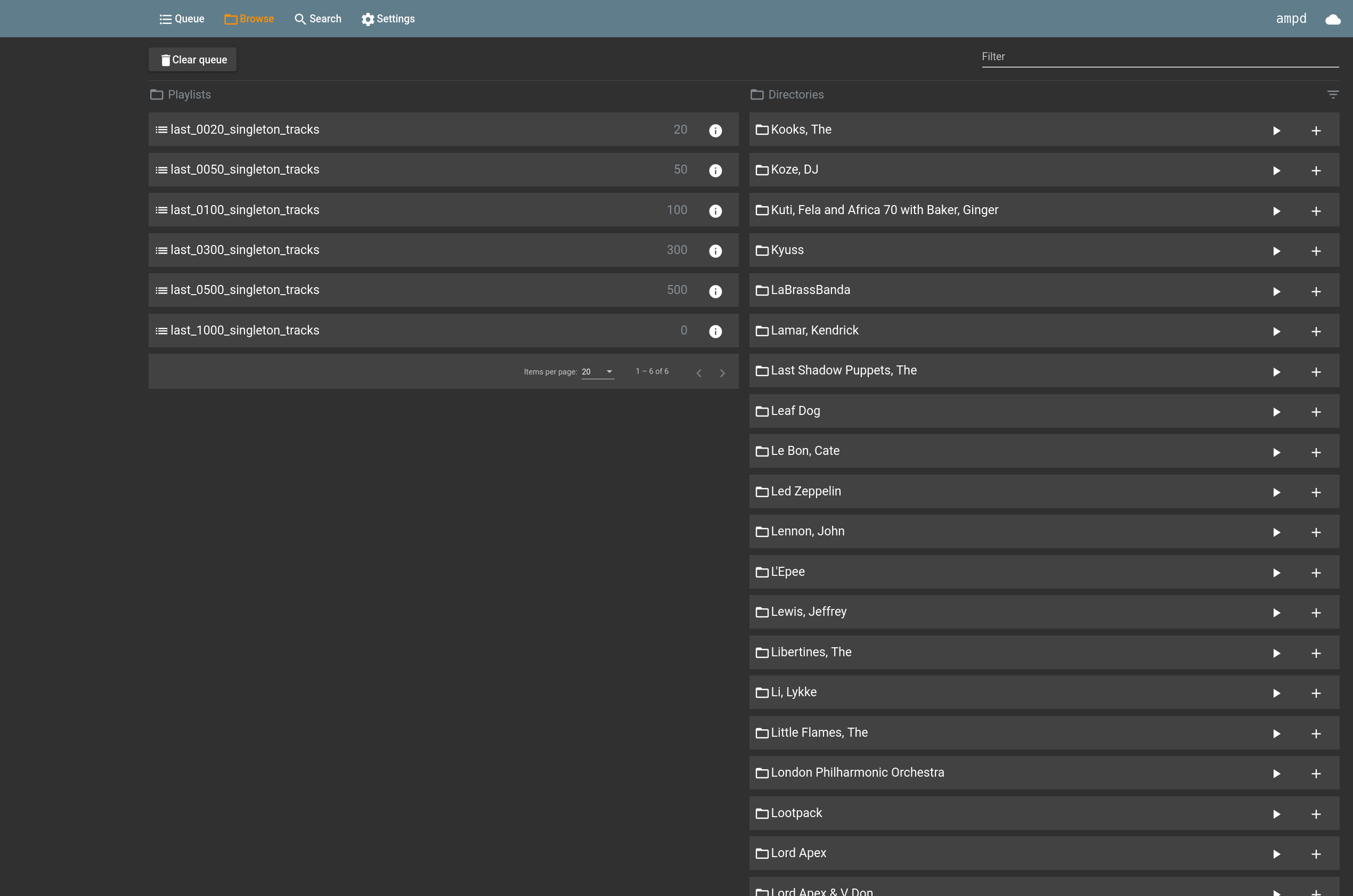The height and width of the screenshot is (896, 1353).
Task: Add Li, Lykke to the queue
Action: point(1316,693)
